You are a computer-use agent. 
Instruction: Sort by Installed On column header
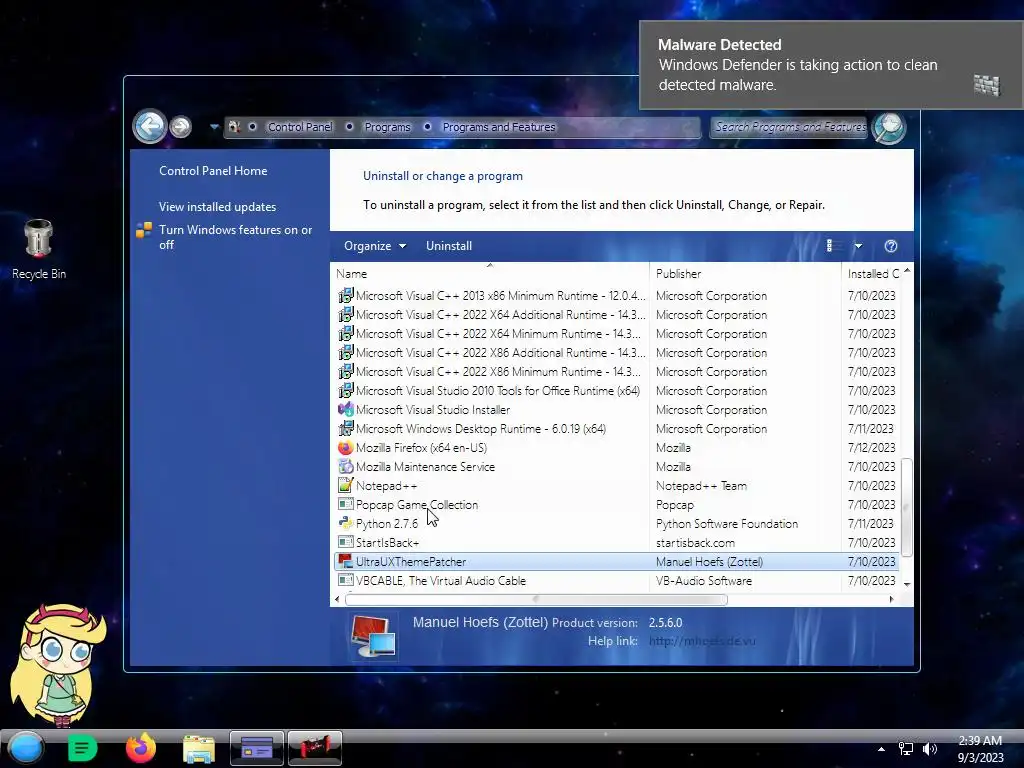click(872, 274)
